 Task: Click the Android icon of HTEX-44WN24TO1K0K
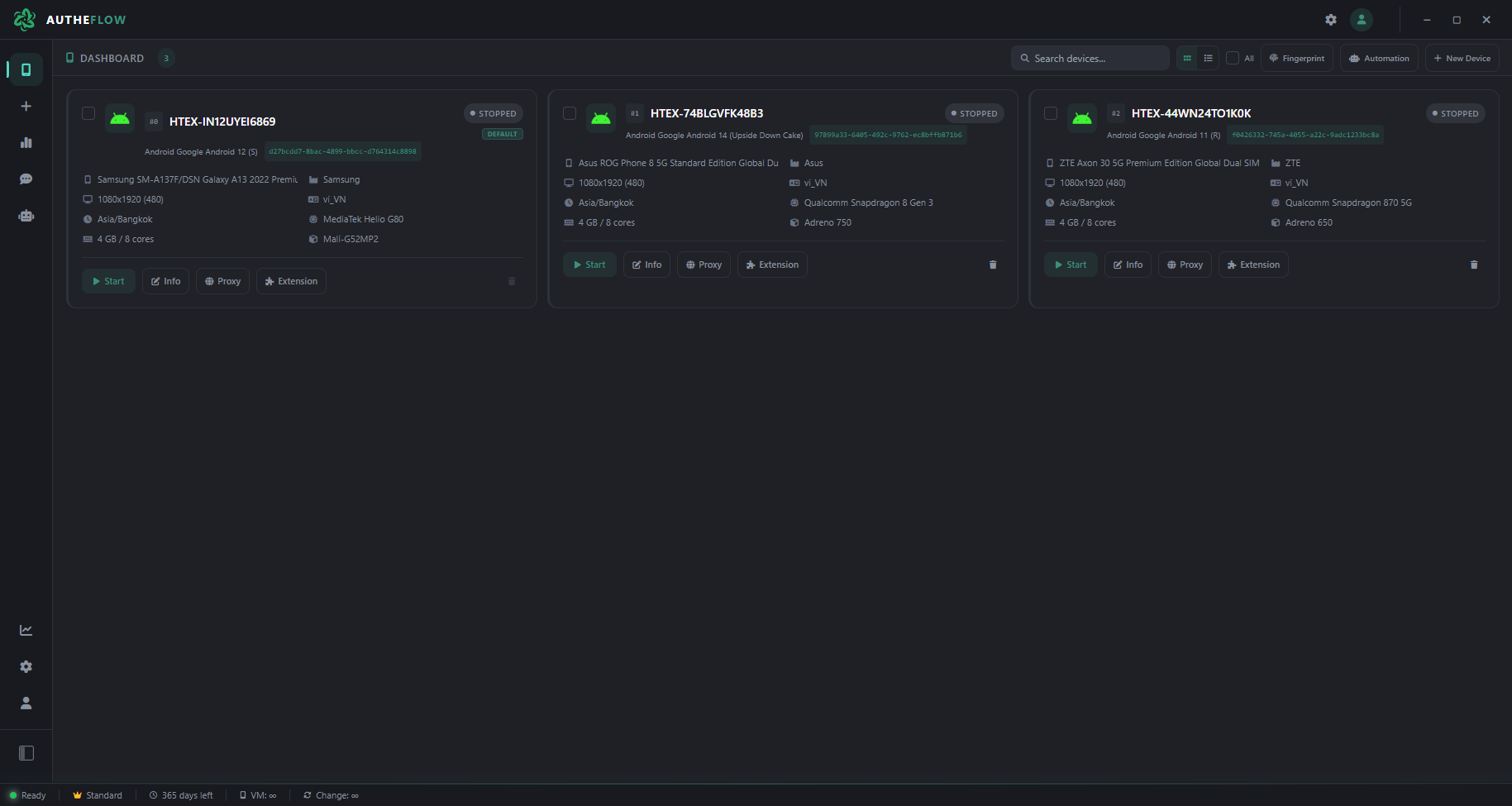[1082, 119]
